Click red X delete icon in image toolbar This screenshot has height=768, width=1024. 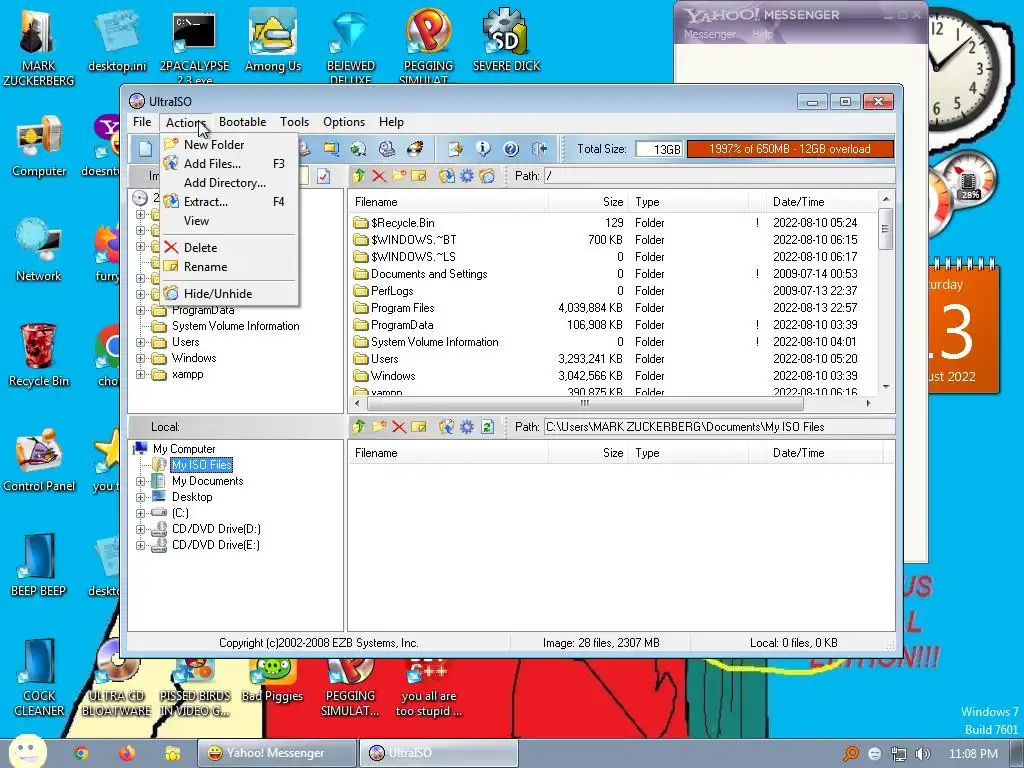tap(379, 176)
